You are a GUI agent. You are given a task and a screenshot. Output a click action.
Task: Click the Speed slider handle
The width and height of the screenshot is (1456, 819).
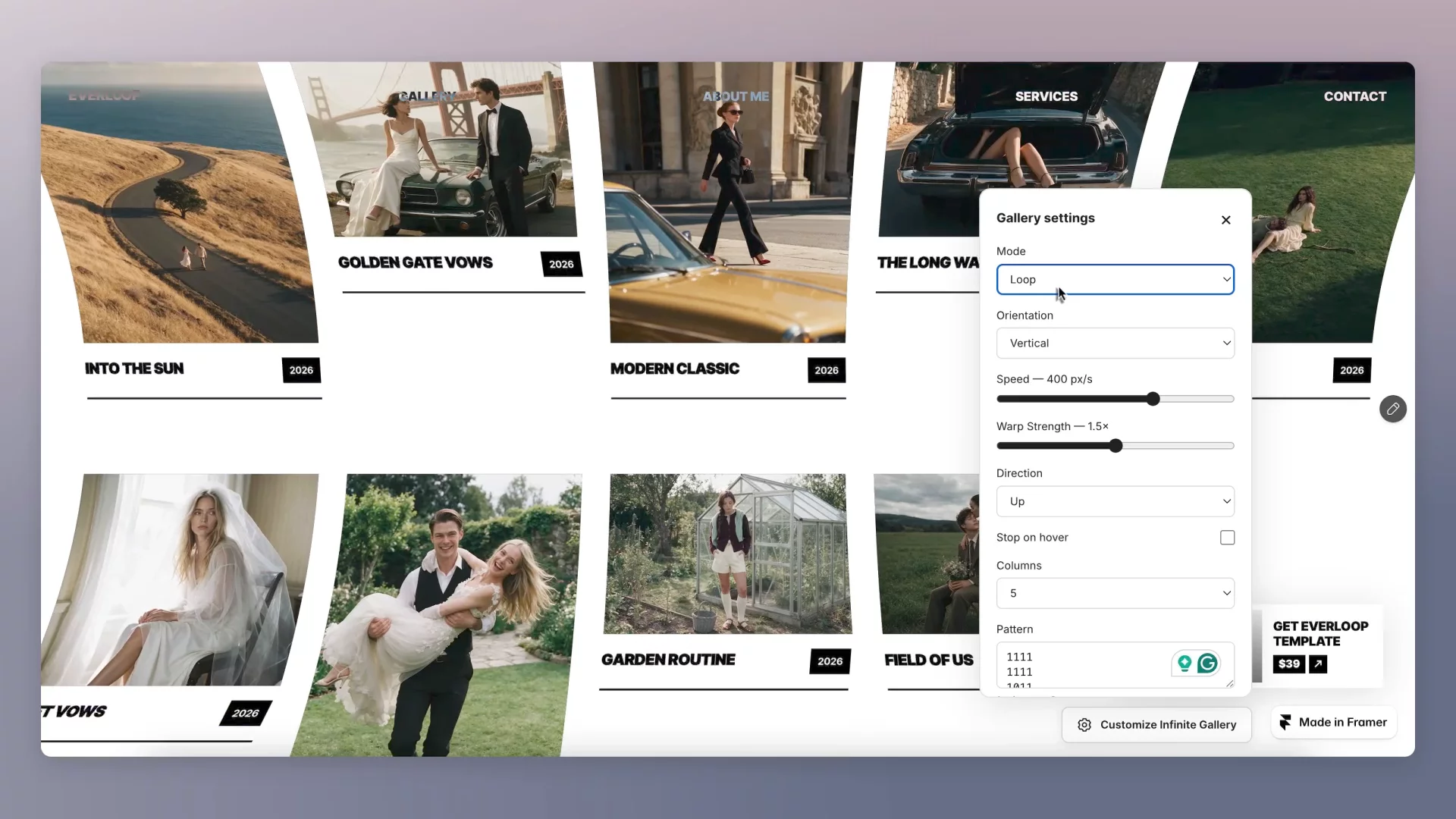click(1153, 399)
